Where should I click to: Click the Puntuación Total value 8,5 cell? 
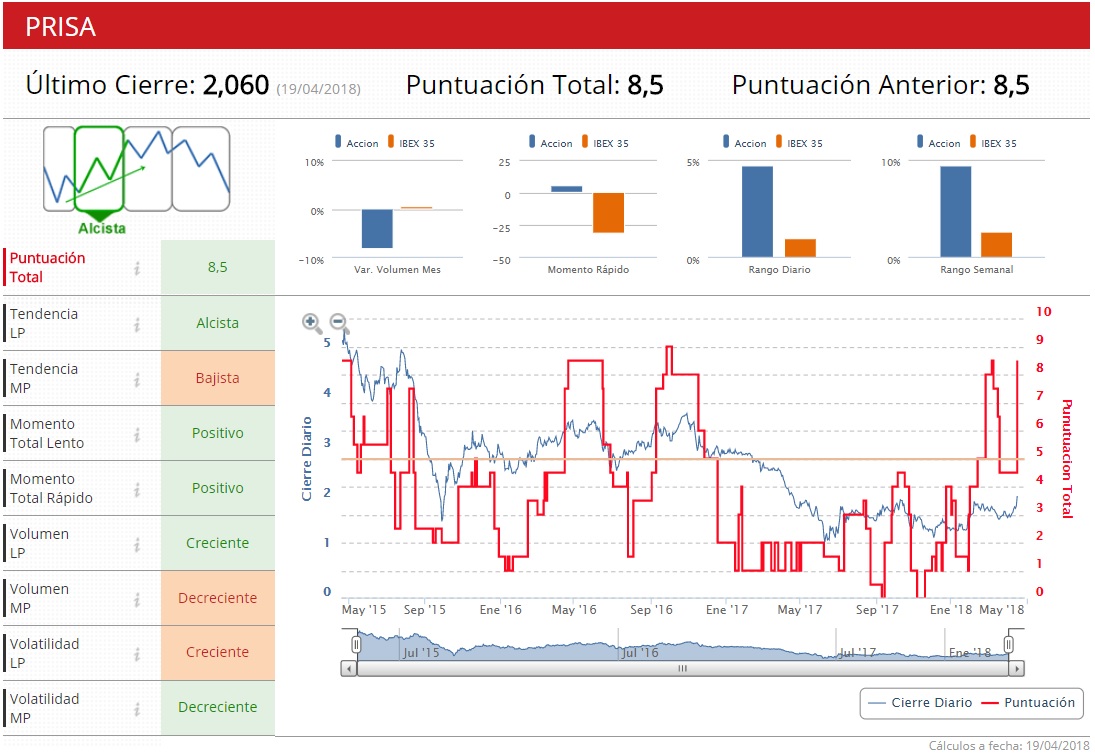(218, 267)
